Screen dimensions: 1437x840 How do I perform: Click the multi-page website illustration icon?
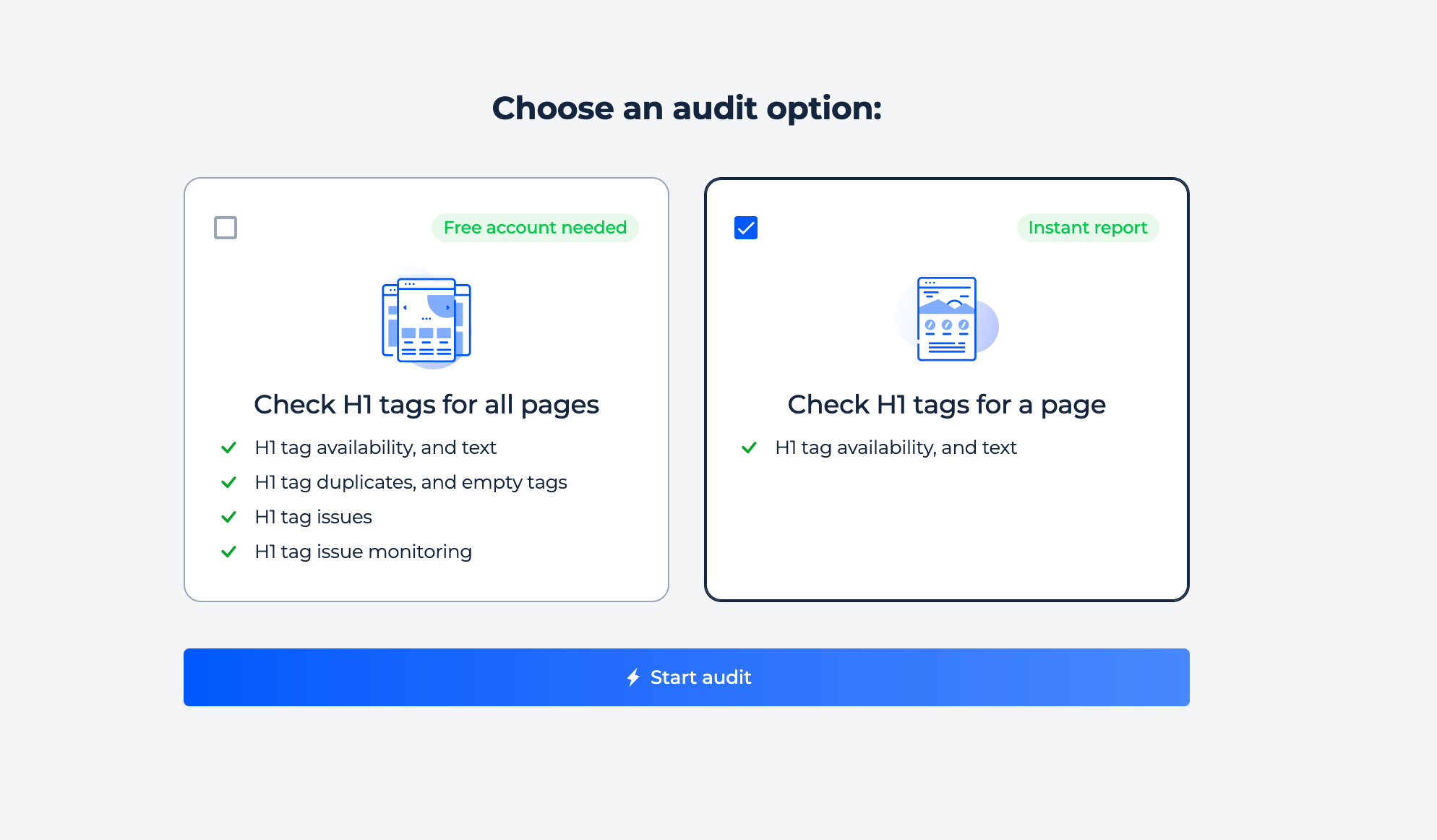[x=426, y=319]
